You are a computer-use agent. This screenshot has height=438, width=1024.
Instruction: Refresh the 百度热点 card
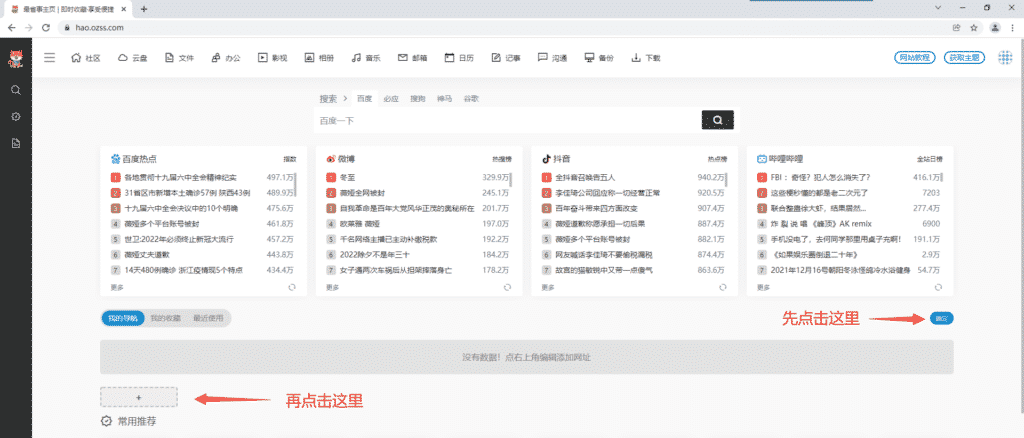292,287
